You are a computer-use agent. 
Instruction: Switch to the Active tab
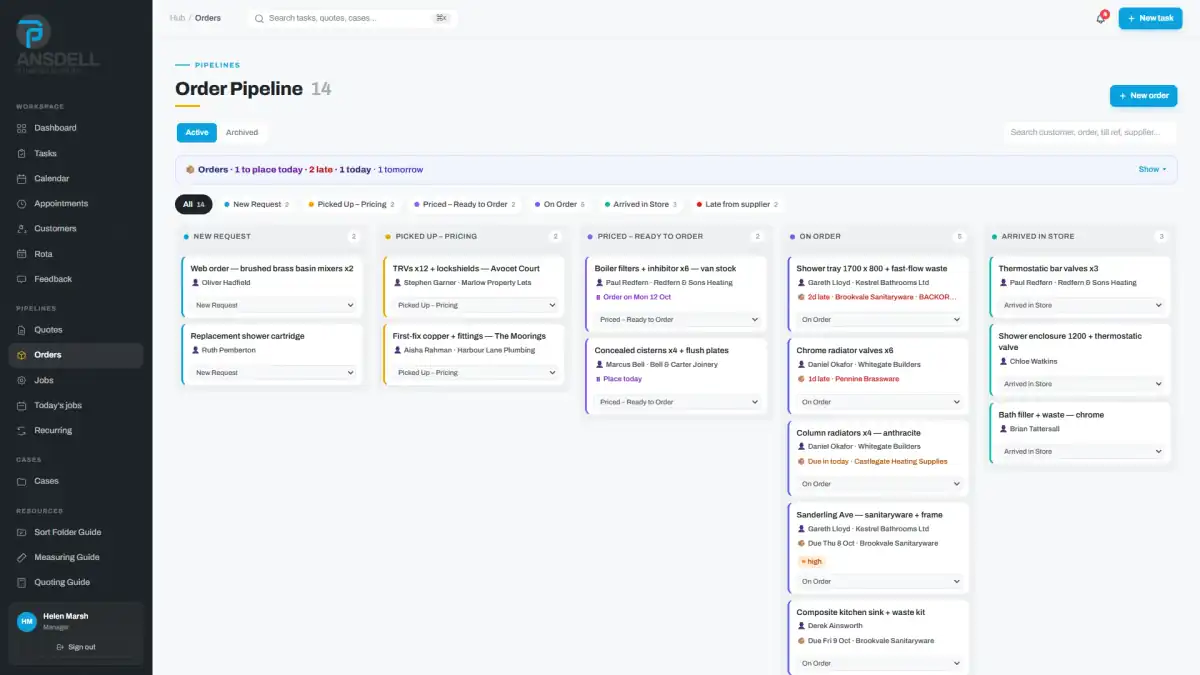(x=197, y=132)
